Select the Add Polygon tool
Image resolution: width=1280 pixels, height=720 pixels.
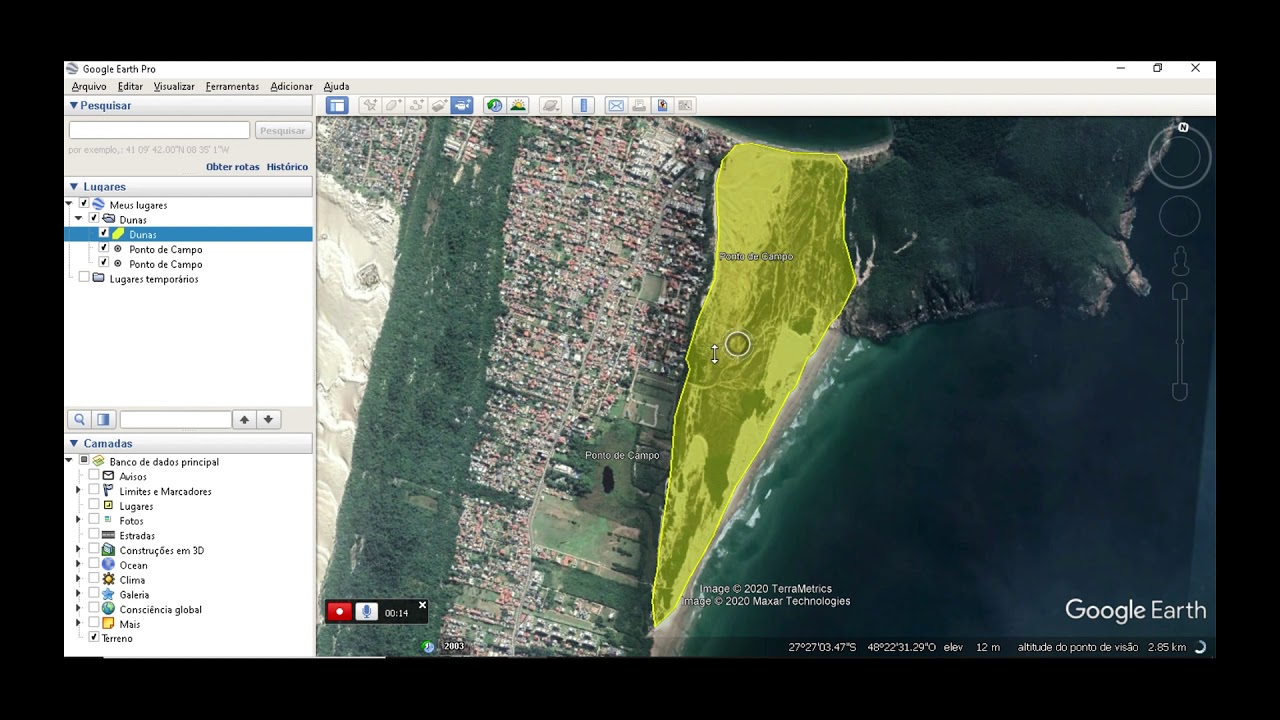point(393,105)
